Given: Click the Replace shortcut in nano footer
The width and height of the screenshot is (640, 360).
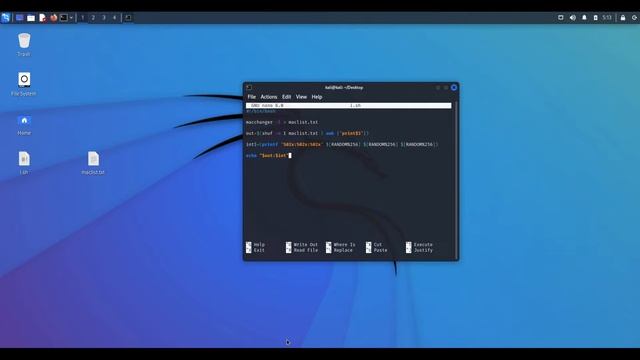Looking at the screenshot, I should 340,250.
